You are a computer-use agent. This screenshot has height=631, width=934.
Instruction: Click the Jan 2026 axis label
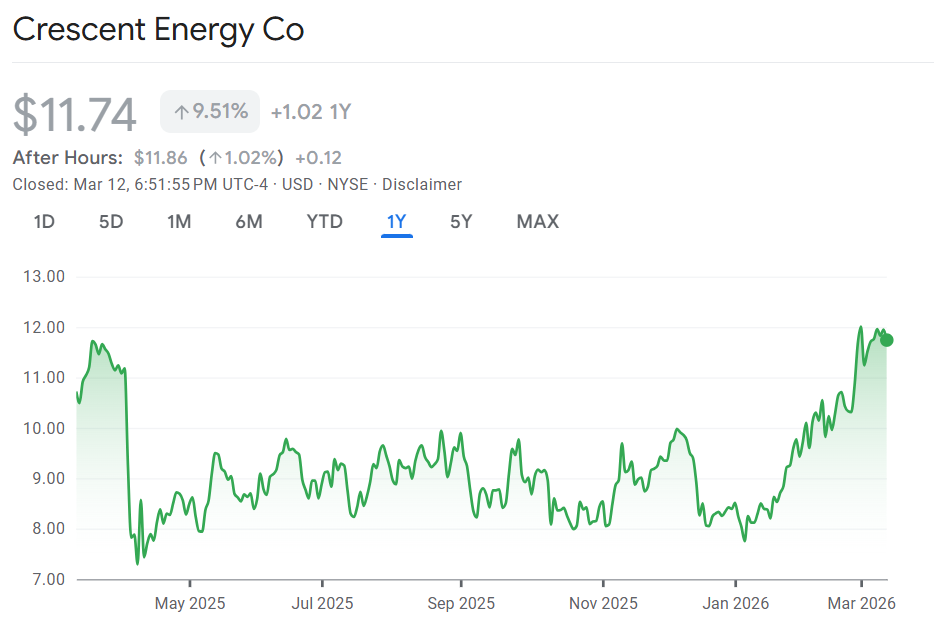735,603
